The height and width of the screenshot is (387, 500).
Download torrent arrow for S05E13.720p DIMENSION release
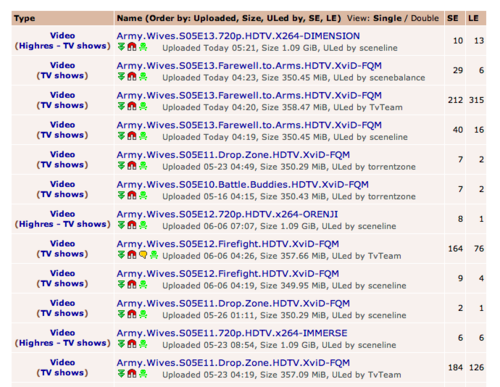point(121,47)
